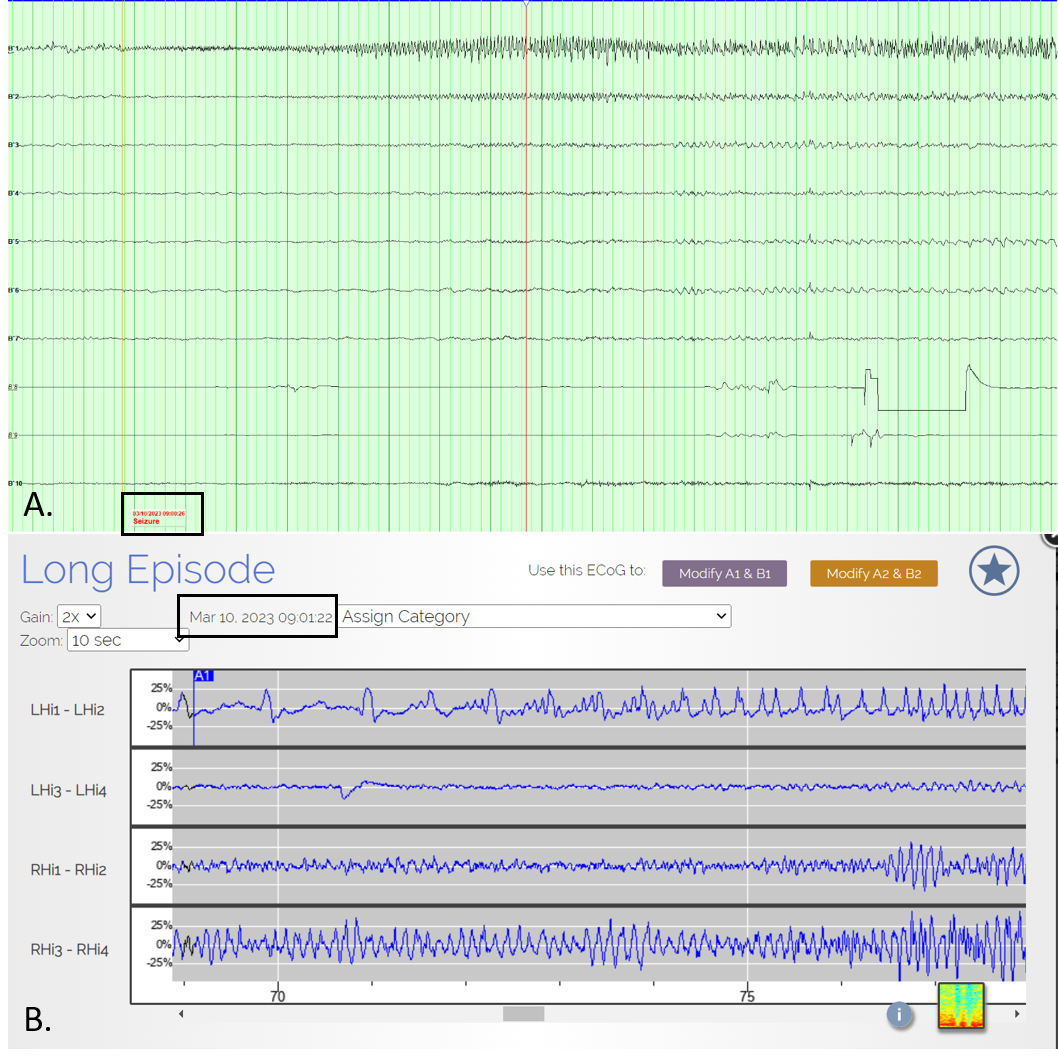Click the left scroll arrow under the chart

point(181,1014)
